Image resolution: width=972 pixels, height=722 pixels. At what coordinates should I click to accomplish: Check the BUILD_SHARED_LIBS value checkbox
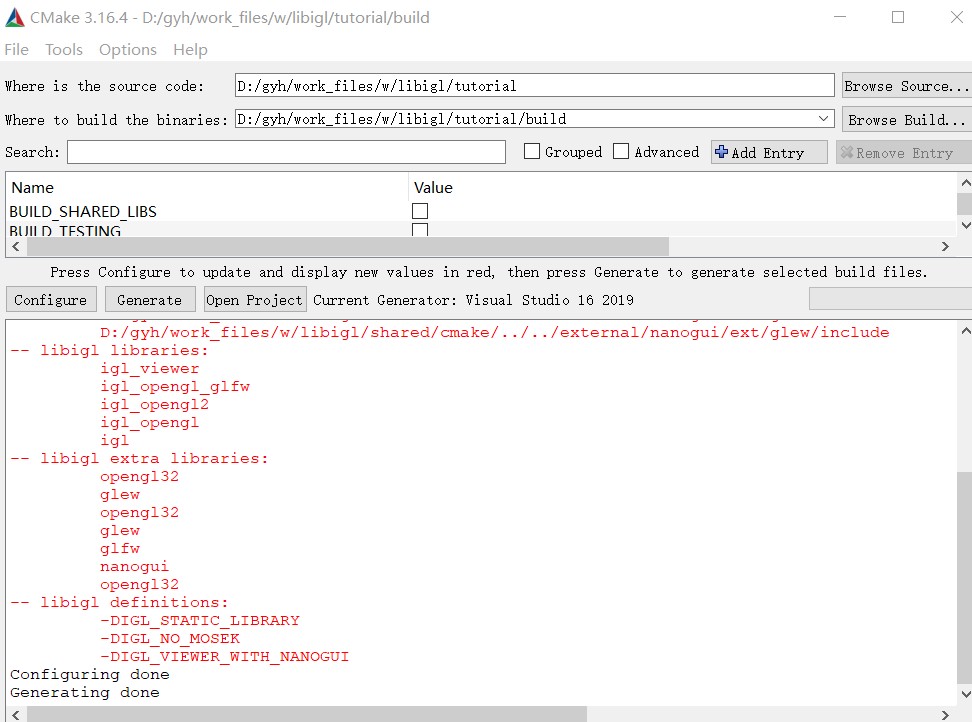click(x=419, y=211)
